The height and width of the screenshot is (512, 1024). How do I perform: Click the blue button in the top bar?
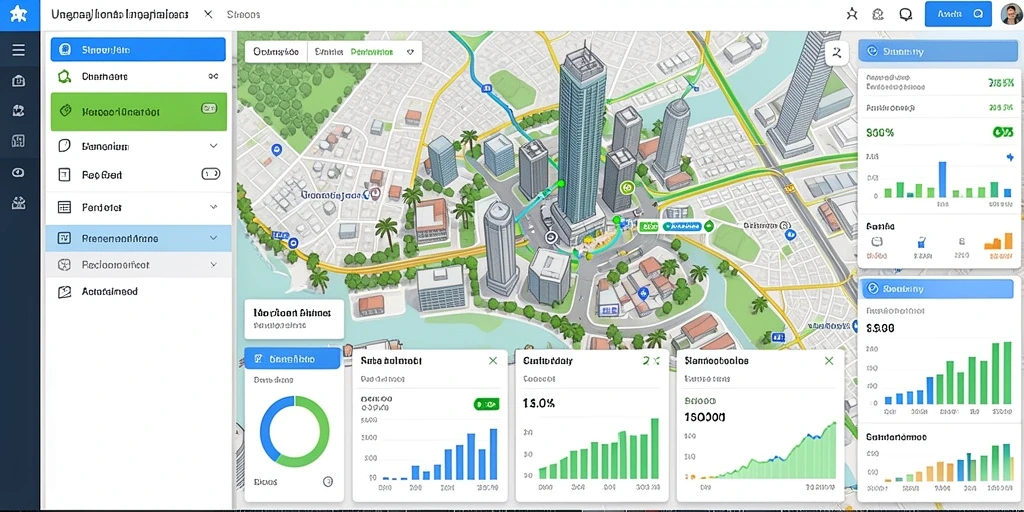point(959,14)
